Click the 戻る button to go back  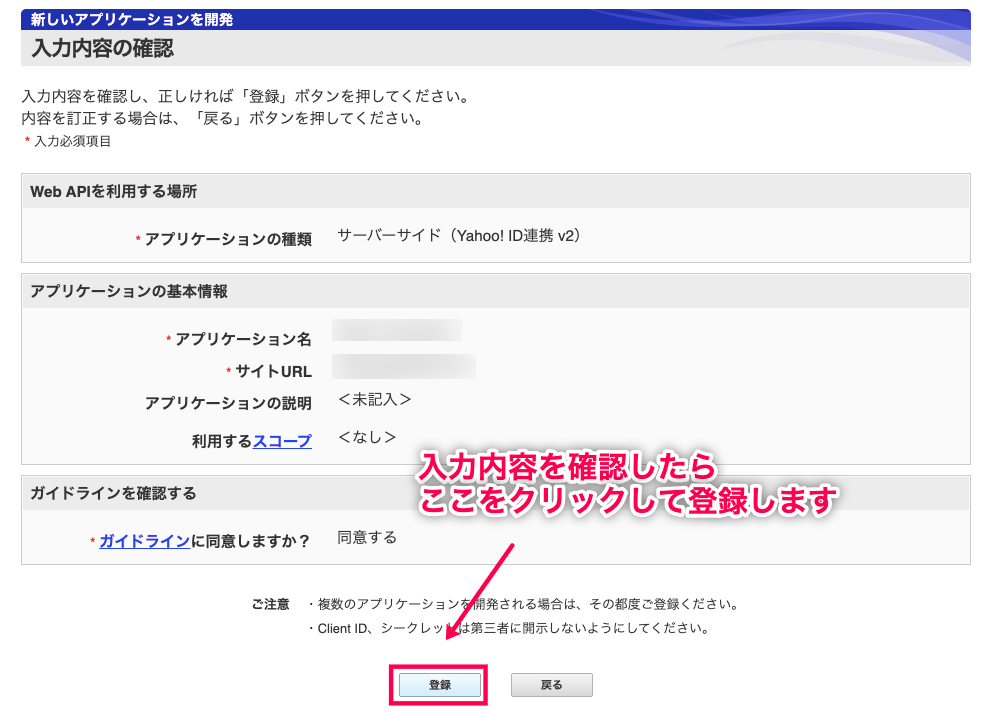551,684
